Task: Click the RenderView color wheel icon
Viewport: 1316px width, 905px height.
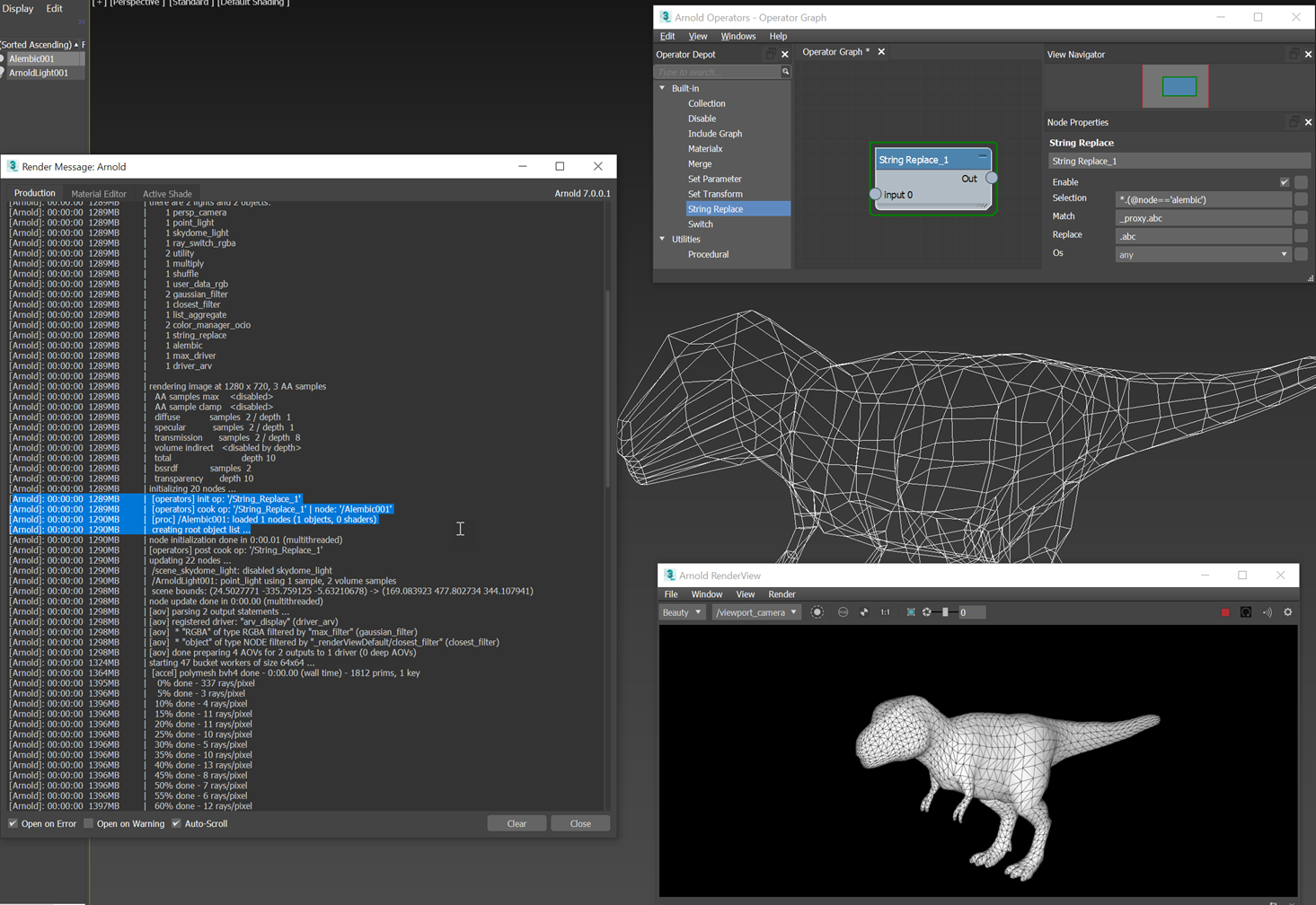Action: point(864,612)
